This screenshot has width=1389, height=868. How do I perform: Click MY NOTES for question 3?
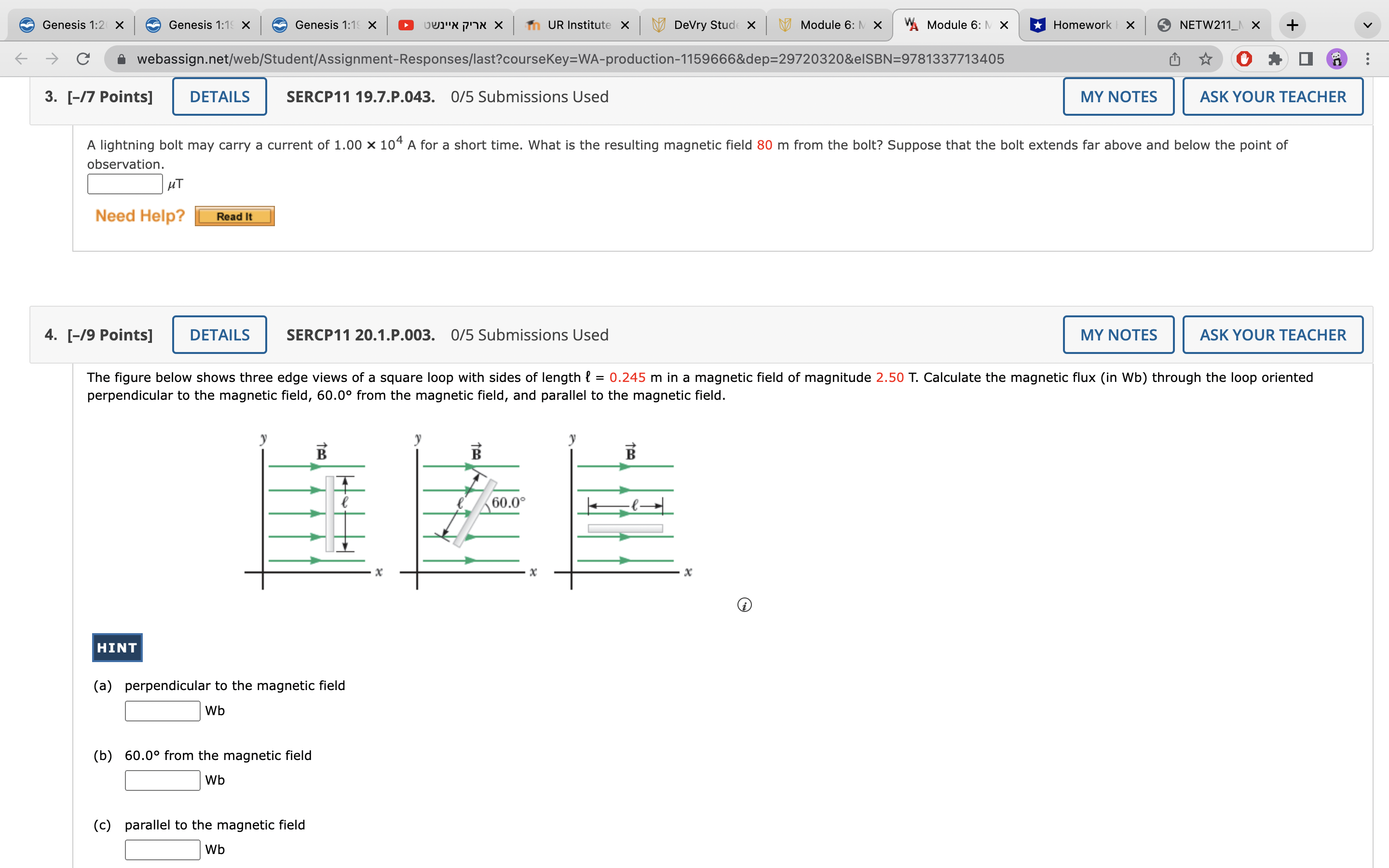click(x=1118, y=97)
